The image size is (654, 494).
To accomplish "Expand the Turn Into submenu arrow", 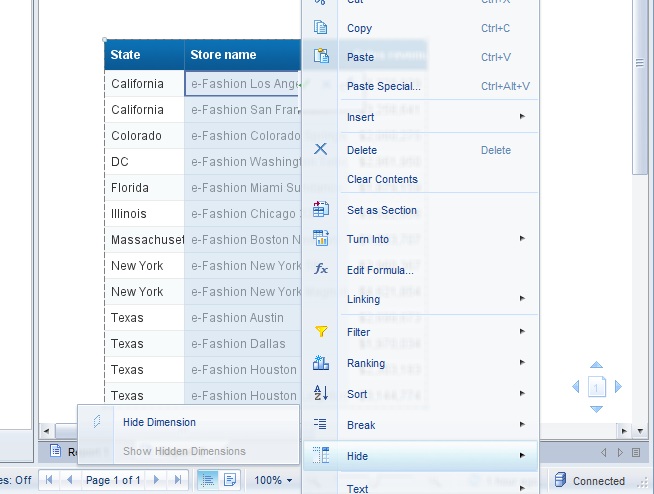I will point(522,238).
